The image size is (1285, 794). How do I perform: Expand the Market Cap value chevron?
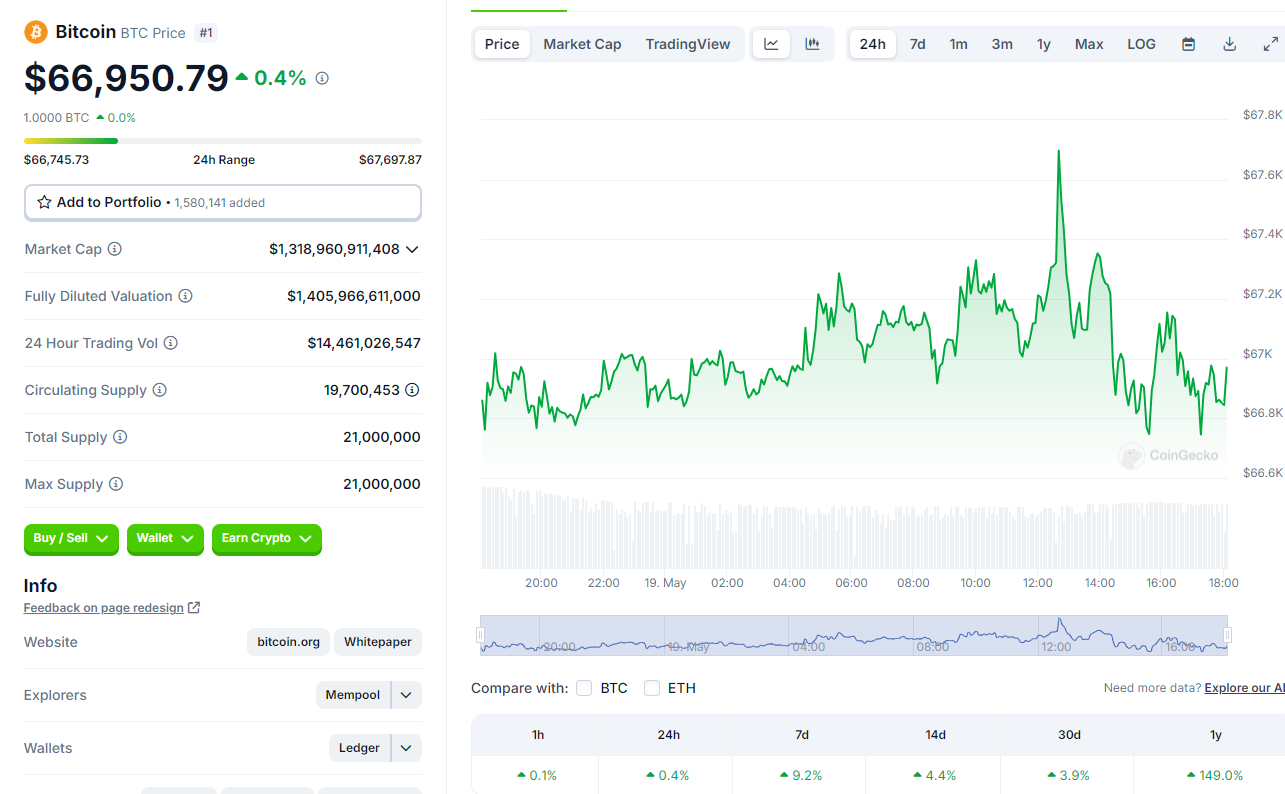pyautogui.click(x=412, y=249)
